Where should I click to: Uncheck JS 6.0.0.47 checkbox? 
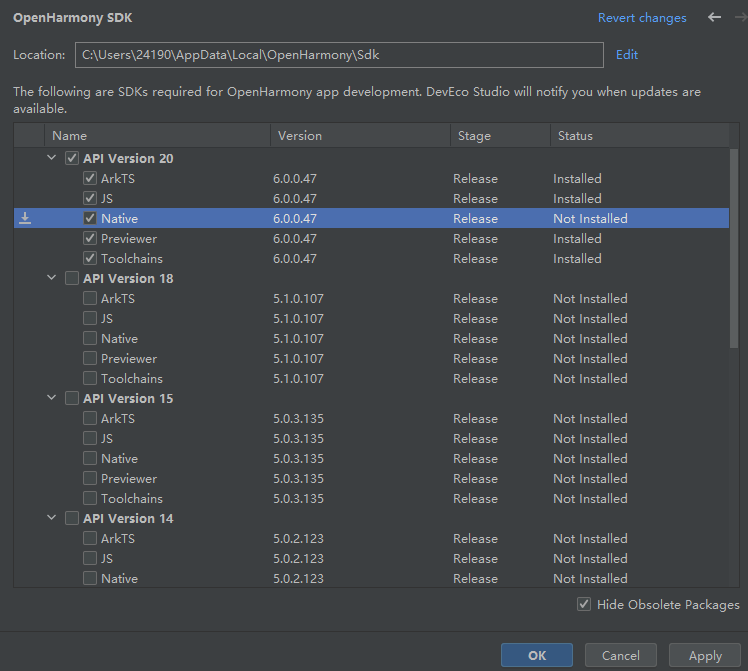pos(90,198)
